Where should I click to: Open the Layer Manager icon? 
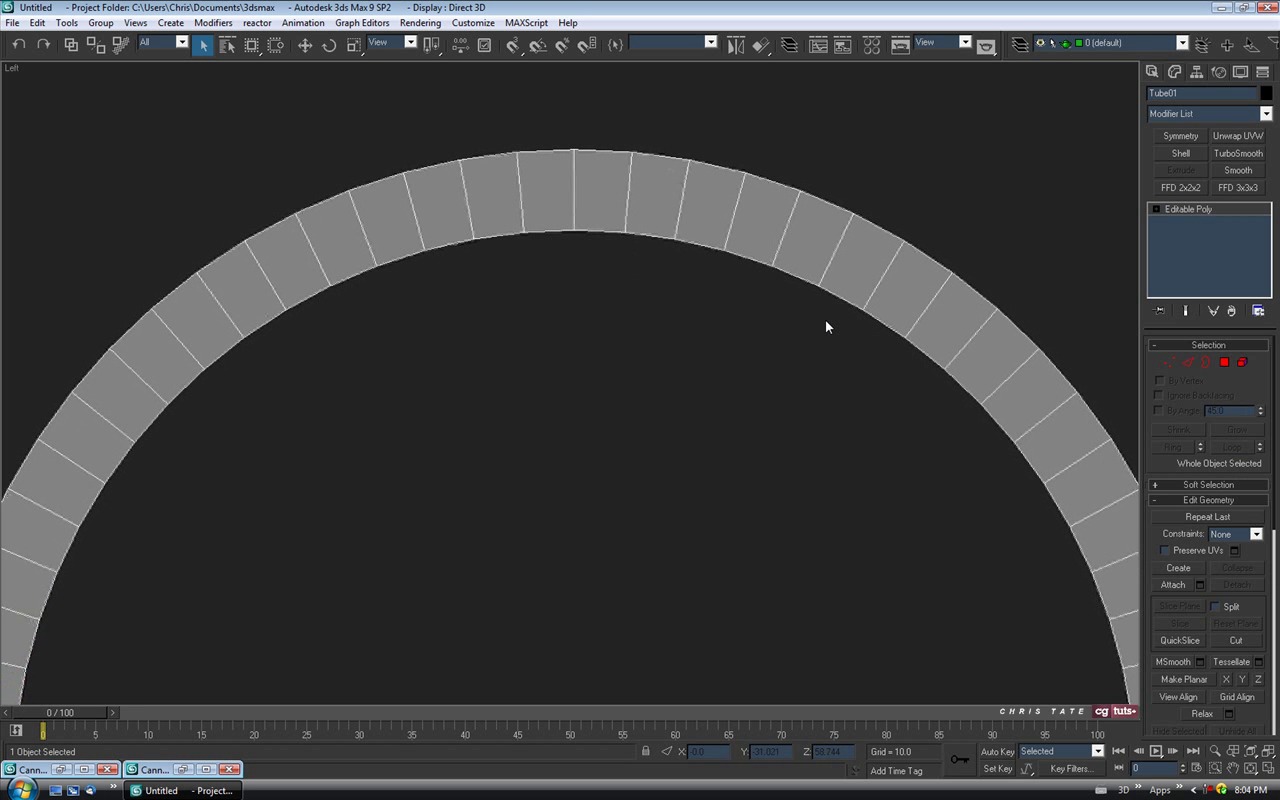(x=790, y=45)
